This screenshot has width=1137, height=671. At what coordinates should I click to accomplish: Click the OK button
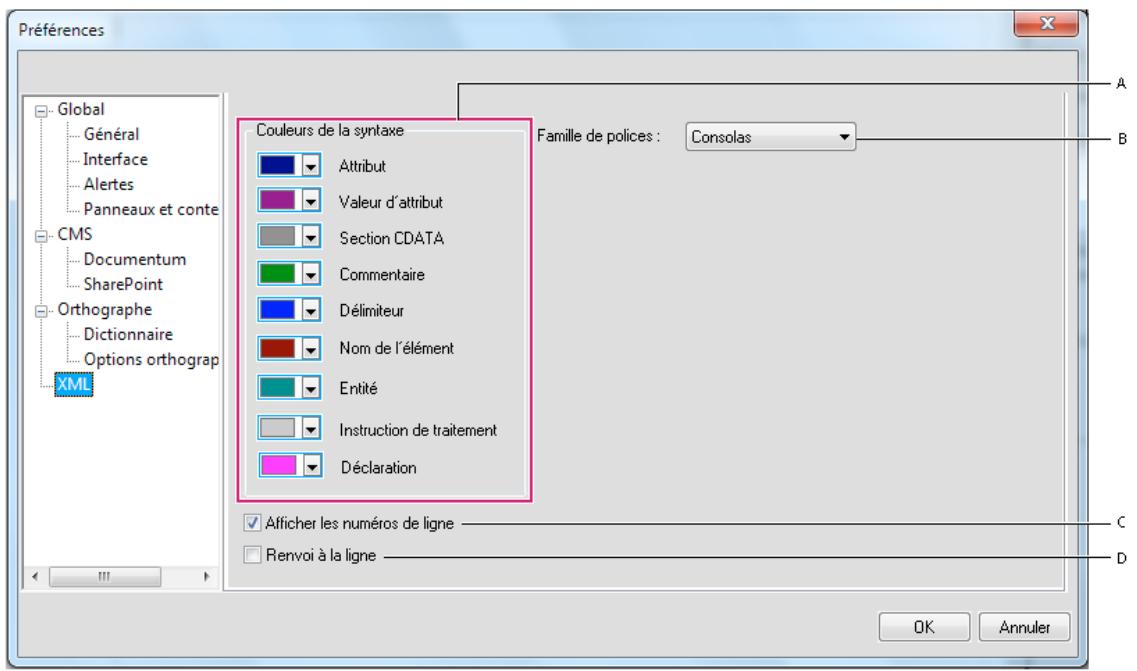click(x=924, y=627)
